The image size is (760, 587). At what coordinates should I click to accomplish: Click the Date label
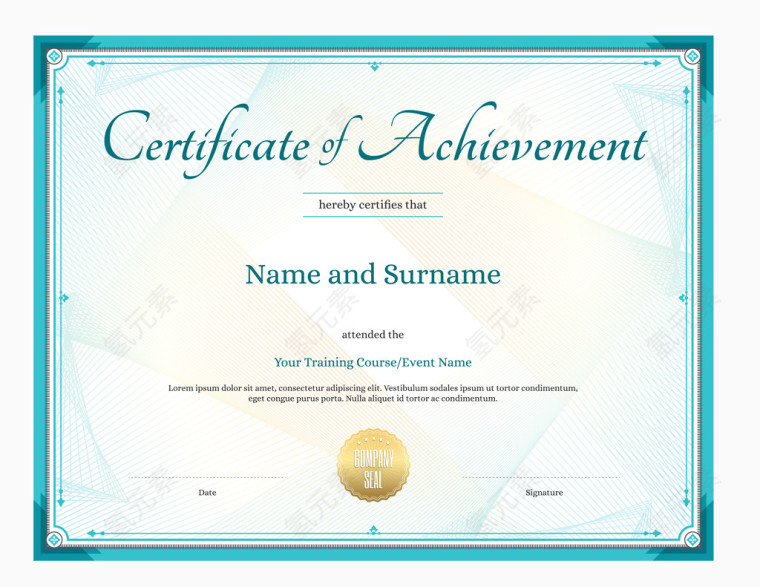[x=207, y=492]
